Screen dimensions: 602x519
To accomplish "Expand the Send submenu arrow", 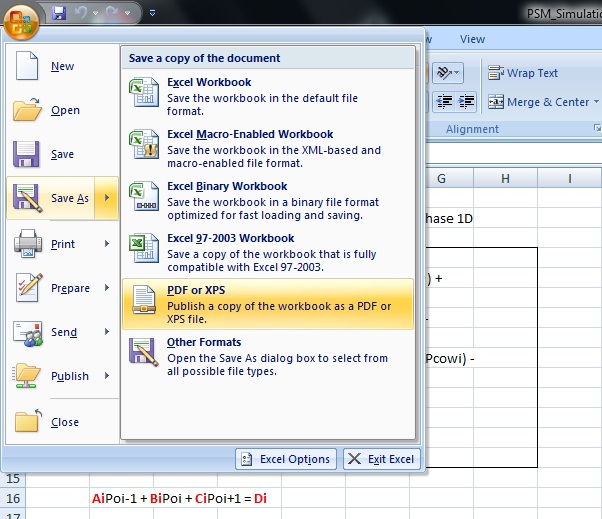I will 107,332.
